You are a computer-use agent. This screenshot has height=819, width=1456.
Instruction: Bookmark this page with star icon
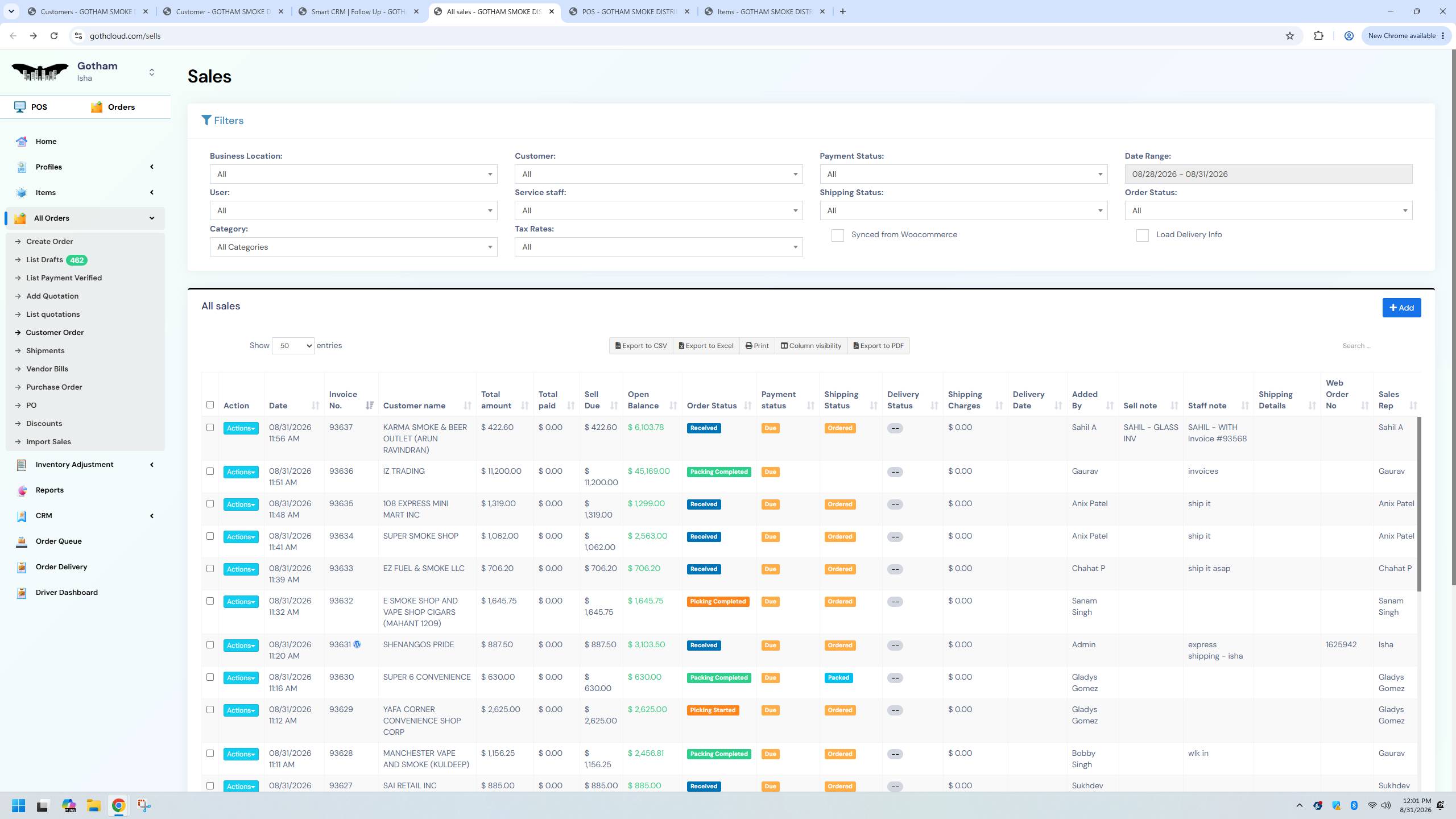(x=1289, y=36)
